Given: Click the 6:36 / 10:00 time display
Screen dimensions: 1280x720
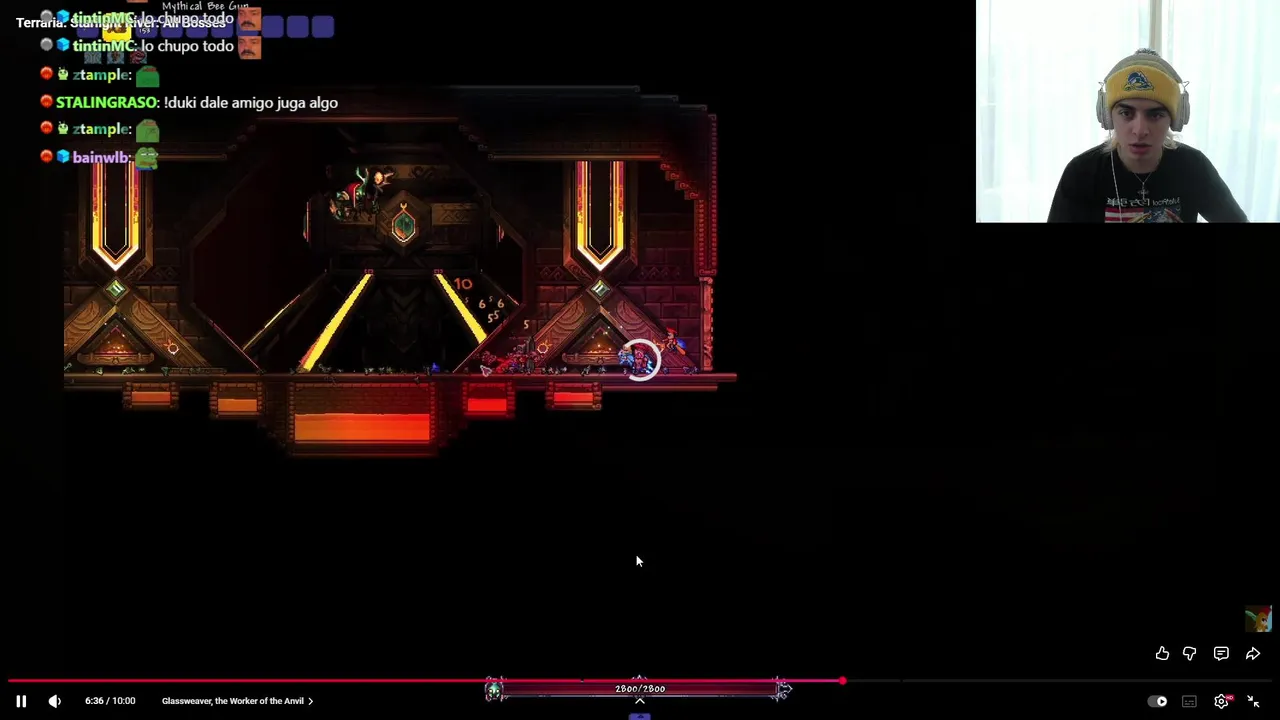Looking at the screenshot, I should click(x=110, y=701).
